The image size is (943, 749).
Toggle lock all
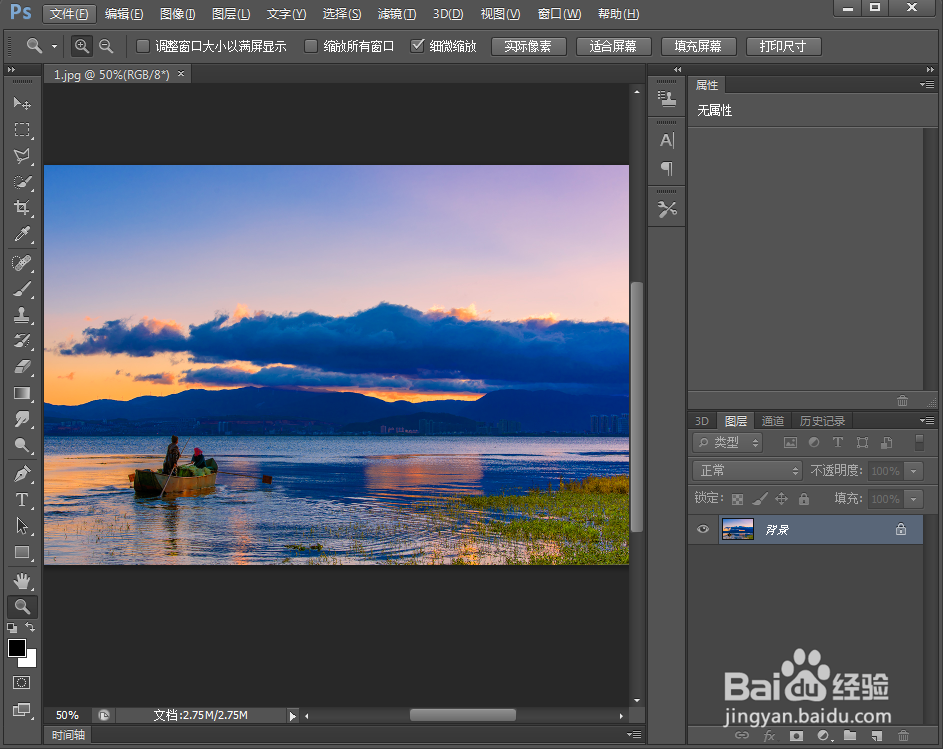(803, 499)
